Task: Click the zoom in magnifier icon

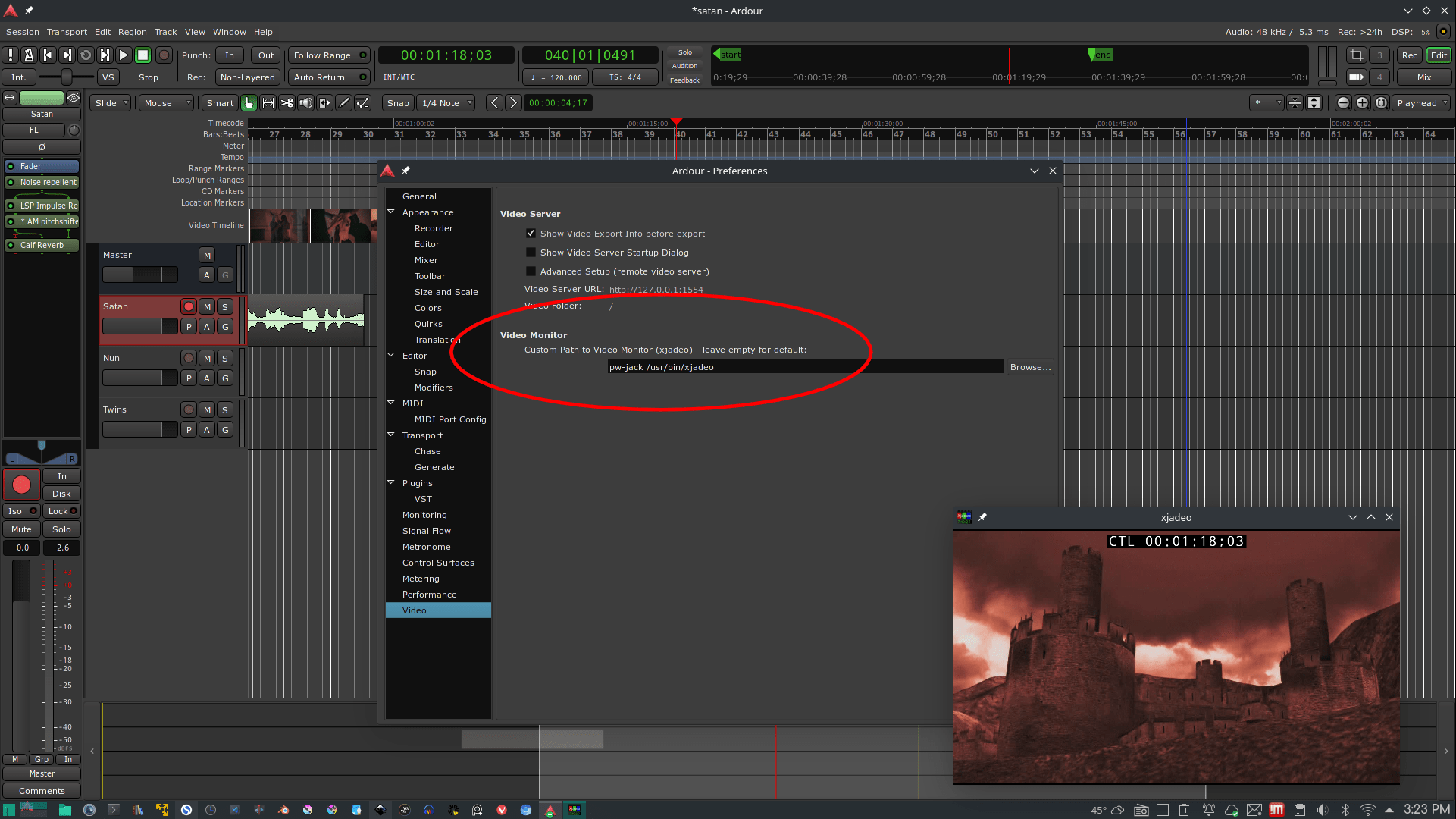Action: (1362, 103)
